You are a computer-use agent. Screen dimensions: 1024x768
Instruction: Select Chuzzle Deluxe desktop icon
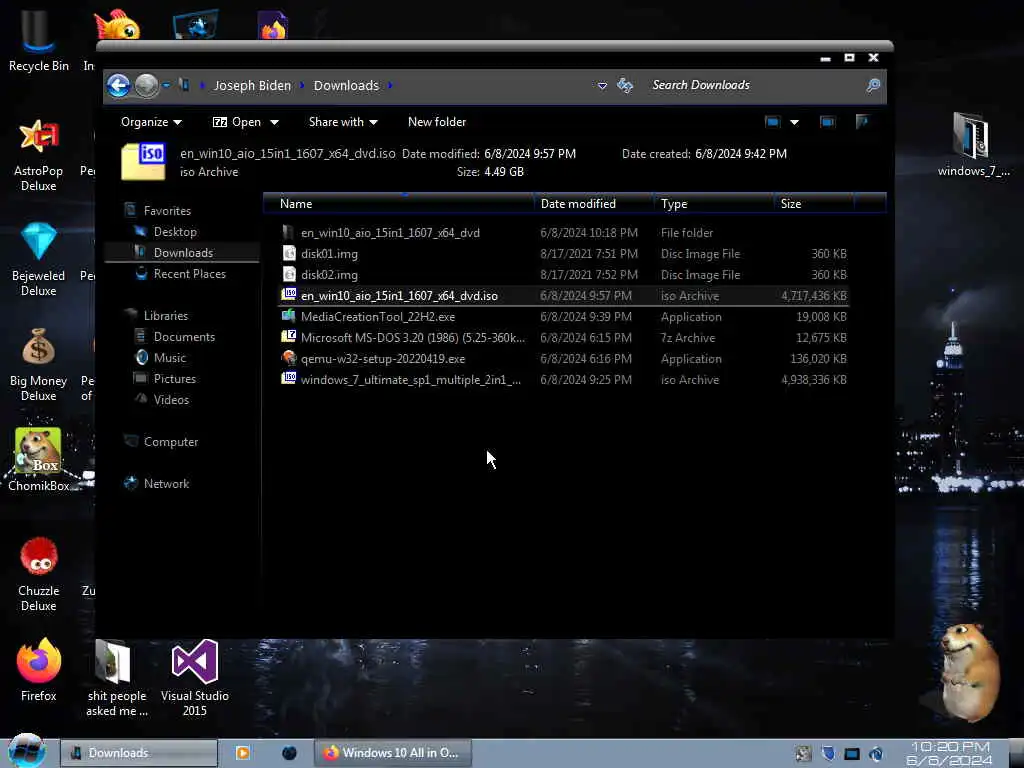pyautogui.click(x=39, y=575)
